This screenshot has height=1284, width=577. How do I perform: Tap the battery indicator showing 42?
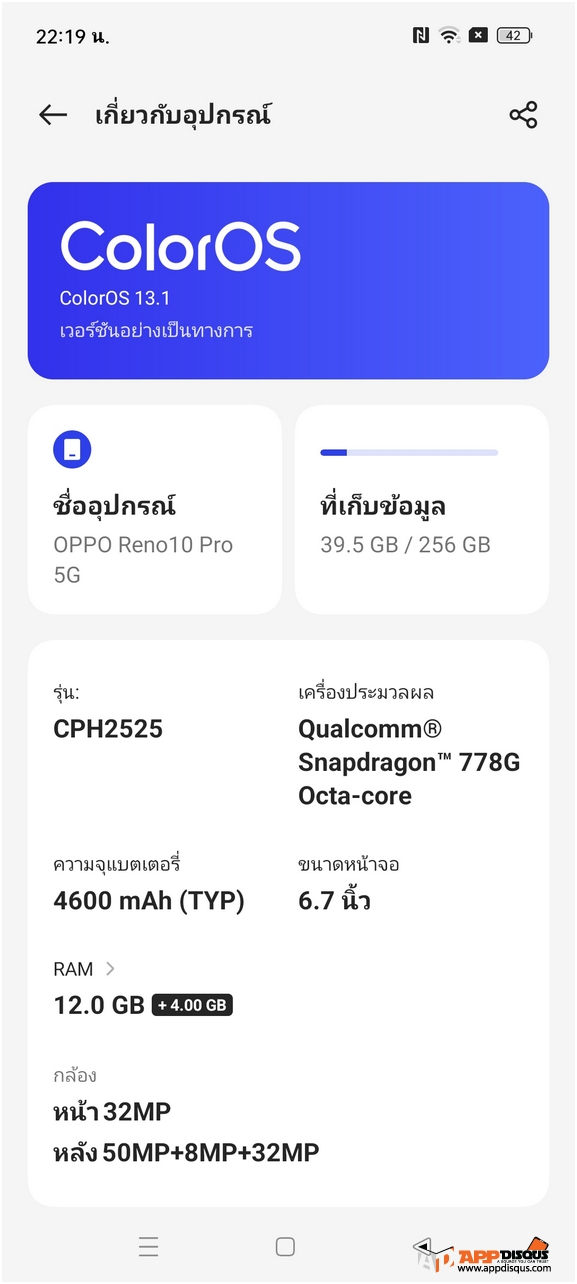coord(514,36)
